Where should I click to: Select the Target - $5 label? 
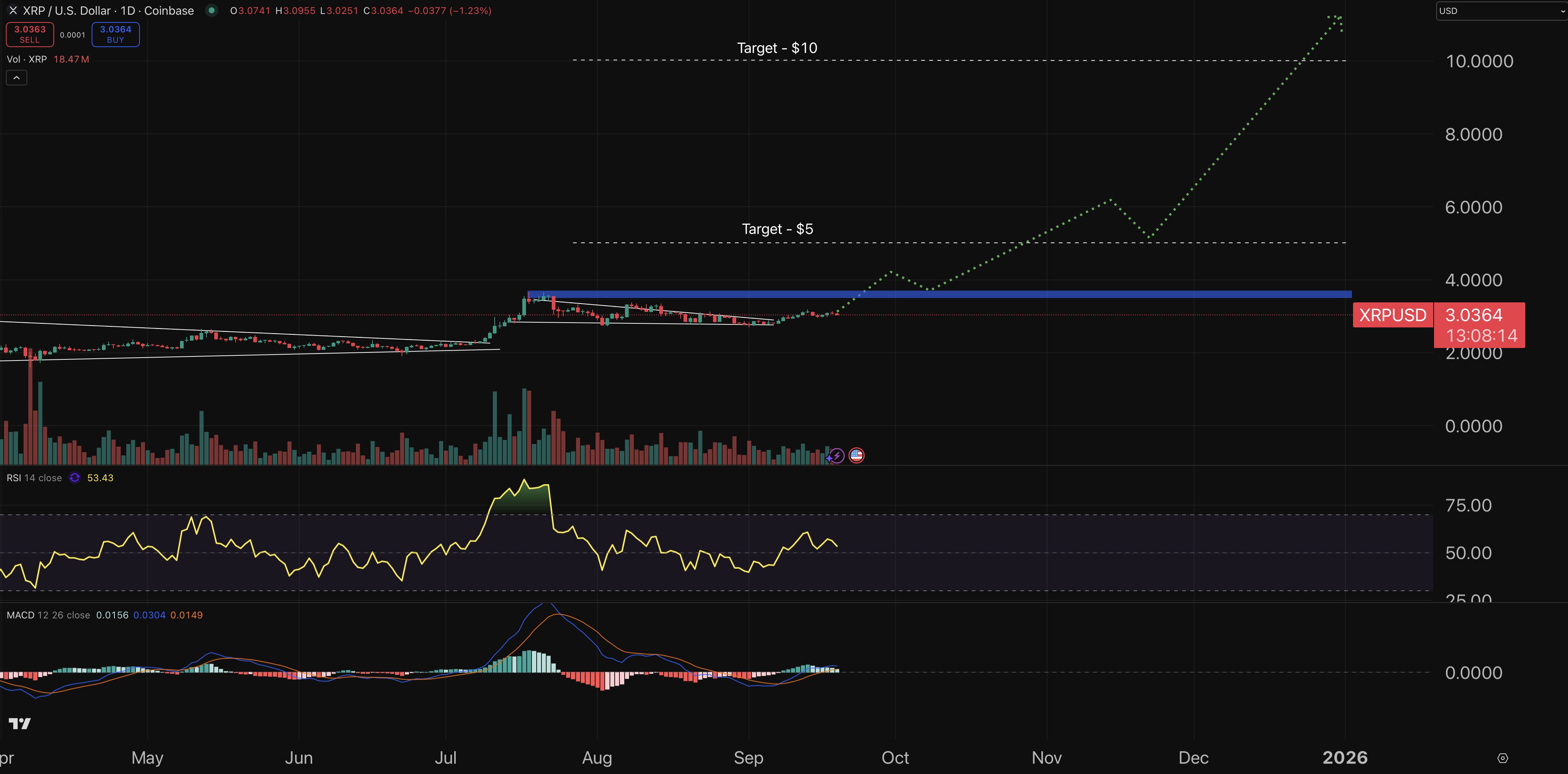click(x=777, y=229)
